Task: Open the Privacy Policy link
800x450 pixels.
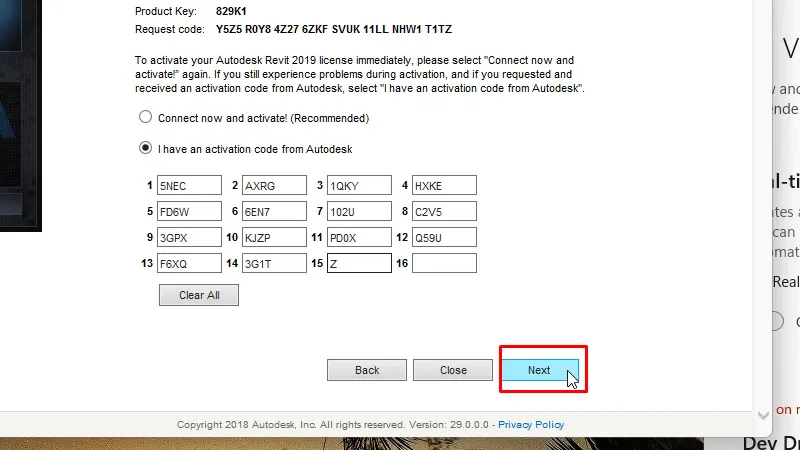Action: click(x=531, y=425)
